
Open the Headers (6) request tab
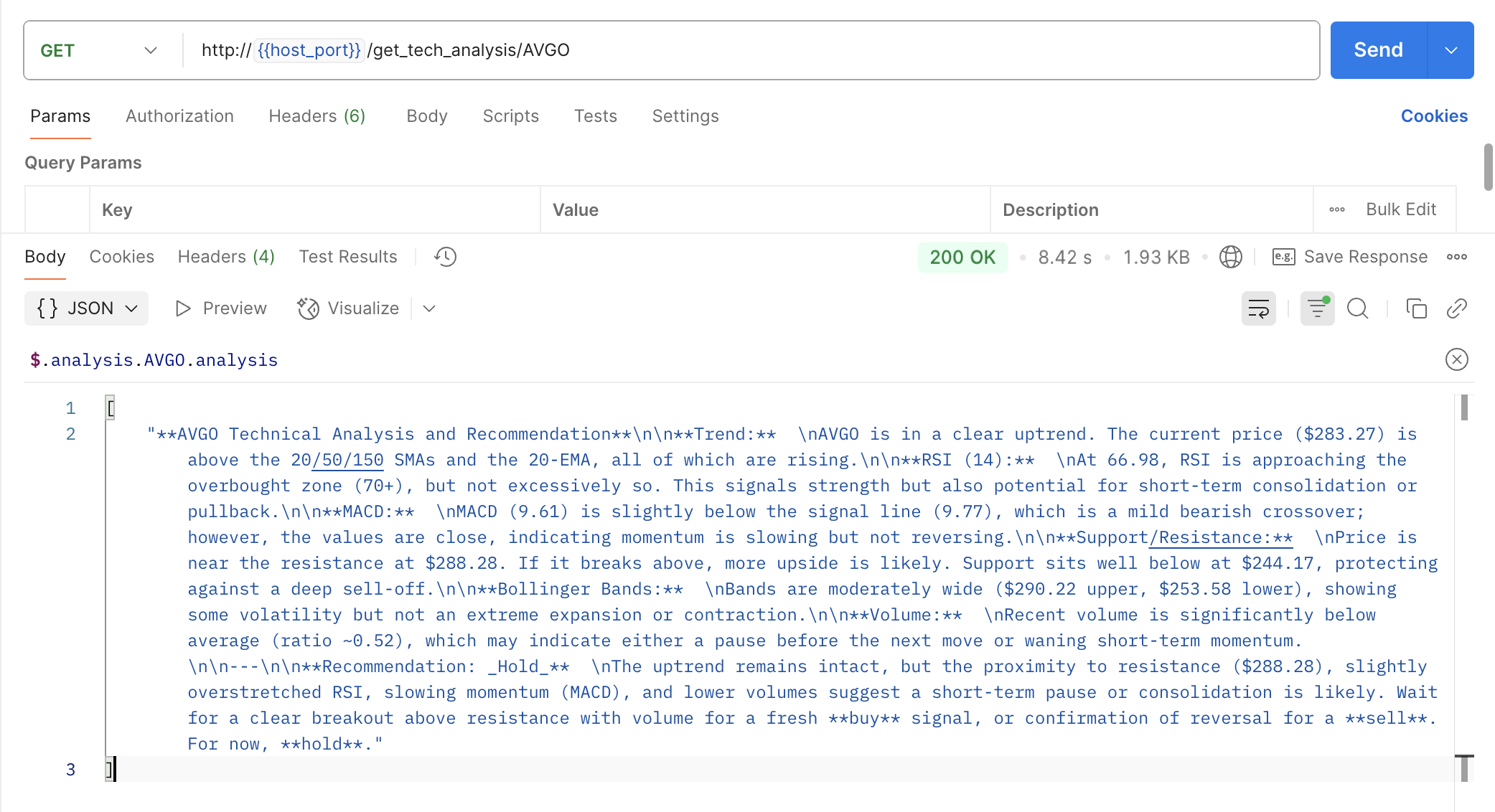(317, 116)
